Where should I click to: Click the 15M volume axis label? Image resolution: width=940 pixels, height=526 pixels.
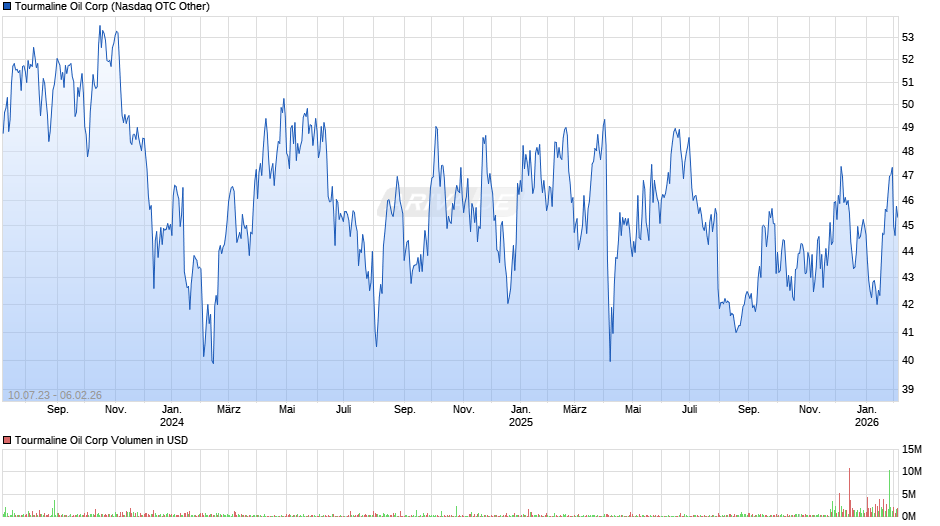point(912,449)
